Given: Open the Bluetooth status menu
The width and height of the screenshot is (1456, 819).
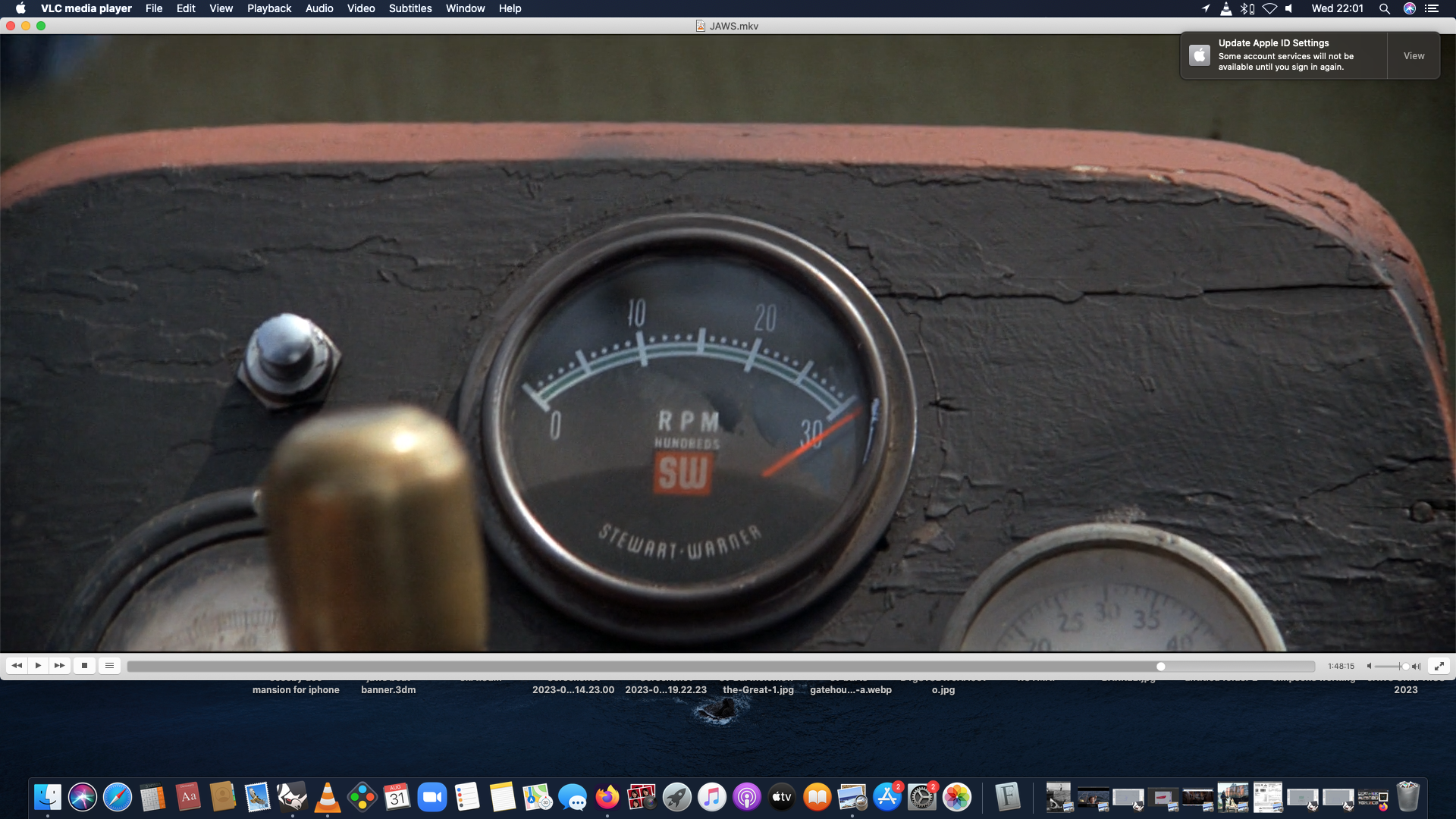Looking at the screenshot, I should pos(1247,8).
